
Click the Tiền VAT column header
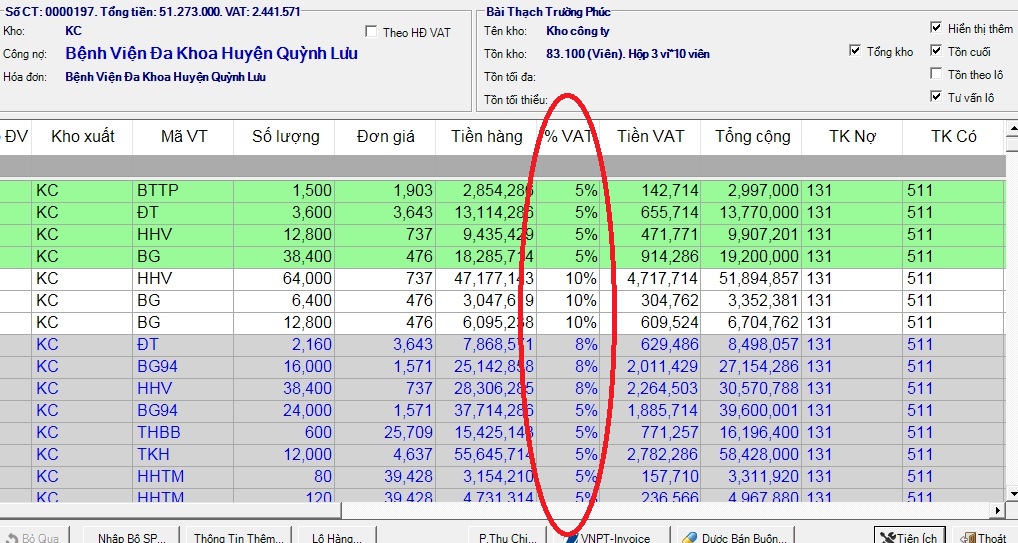(x=651, y=136)
